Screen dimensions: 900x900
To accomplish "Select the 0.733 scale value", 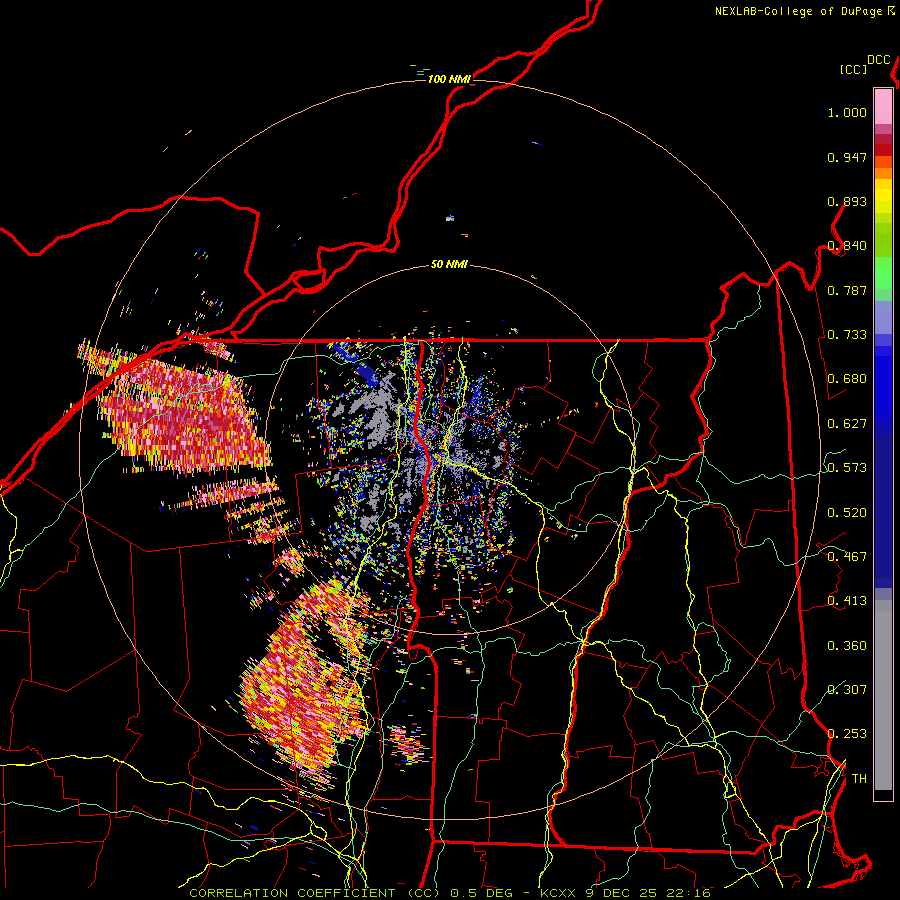I will [x=847, y=335].
